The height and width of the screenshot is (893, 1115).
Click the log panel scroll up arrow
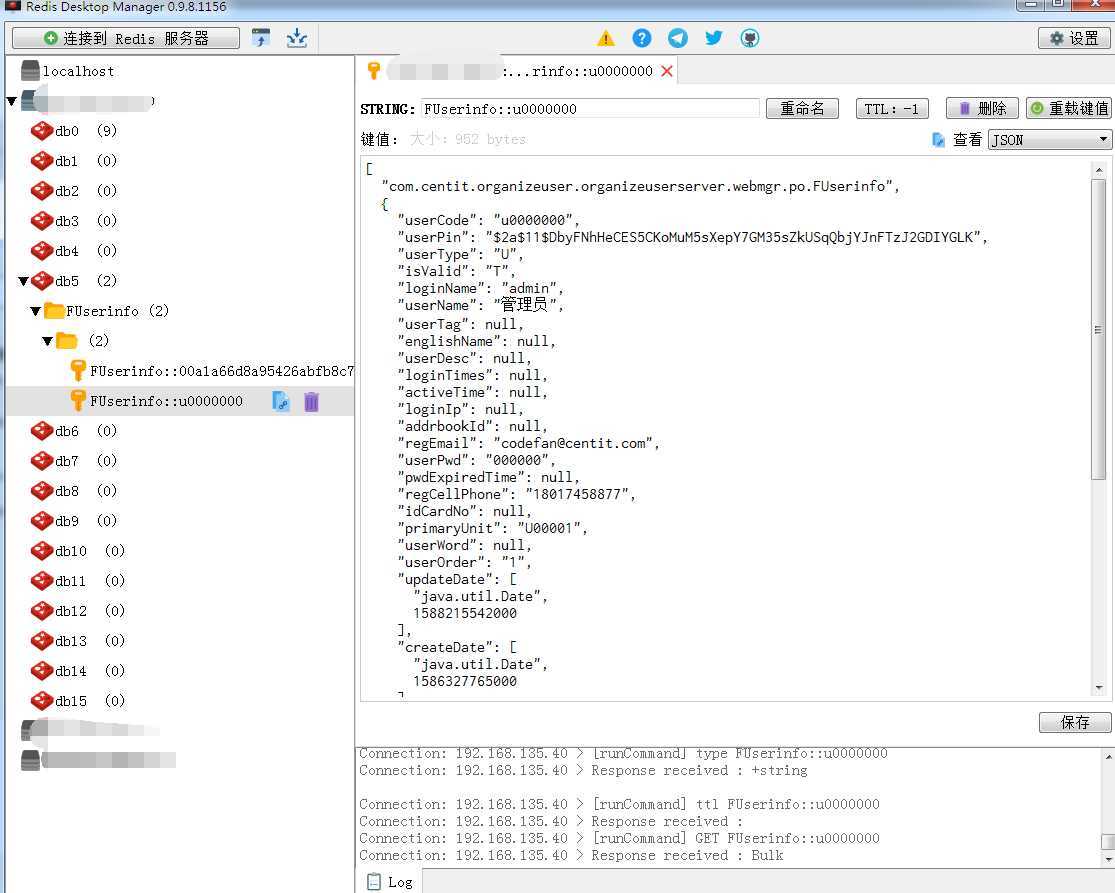pos(1109,756)
